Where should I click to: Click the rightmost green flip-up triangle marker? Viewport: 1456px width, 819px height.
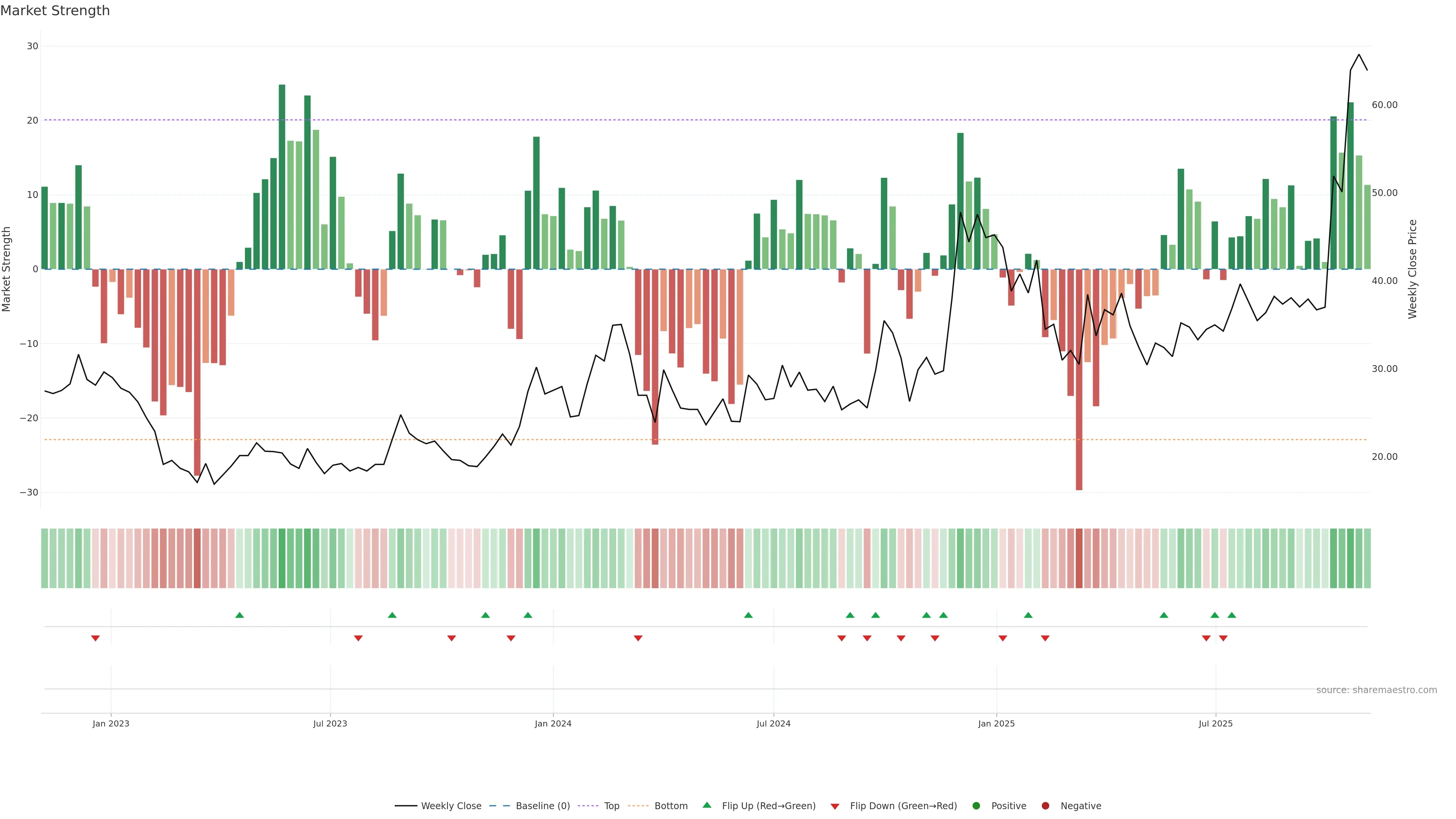click(x=1232, y=615)
